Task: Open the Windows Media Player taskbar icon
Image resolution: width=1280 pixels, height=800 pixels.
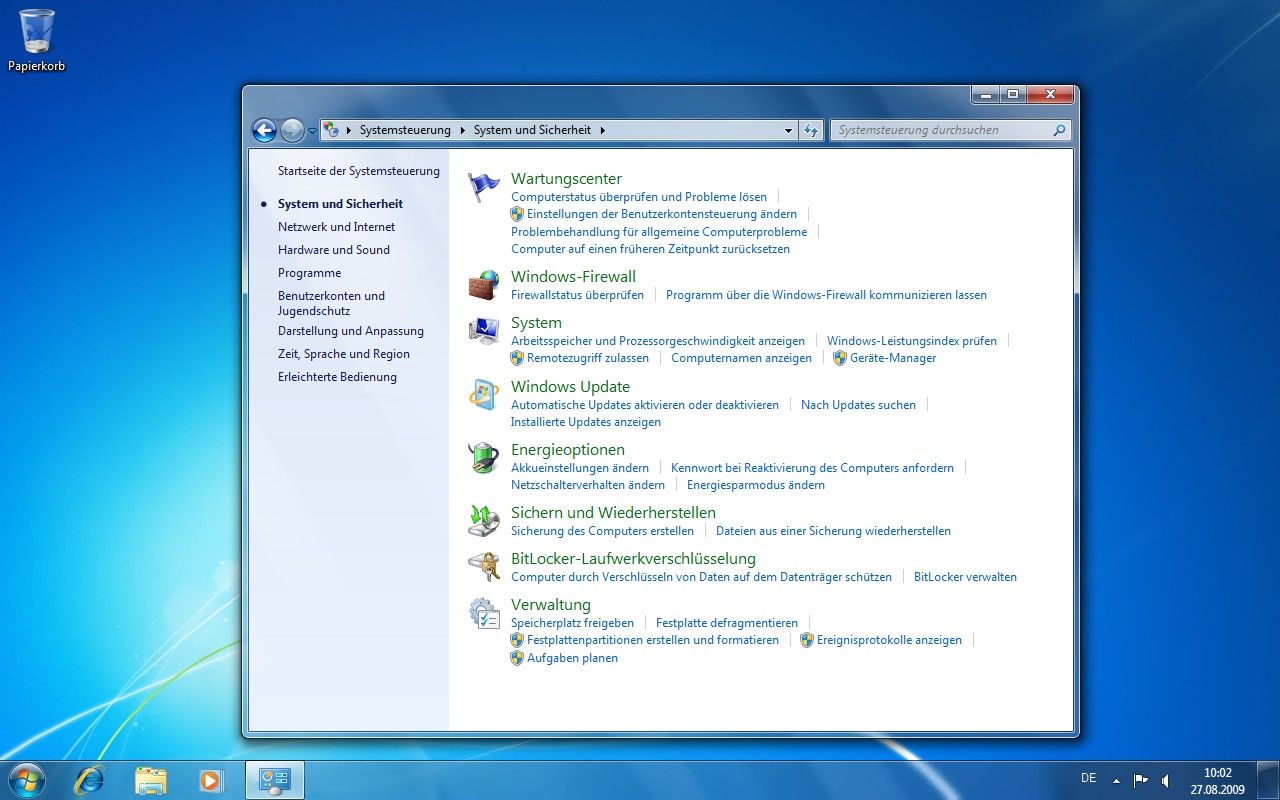Action: coord(211,779)
